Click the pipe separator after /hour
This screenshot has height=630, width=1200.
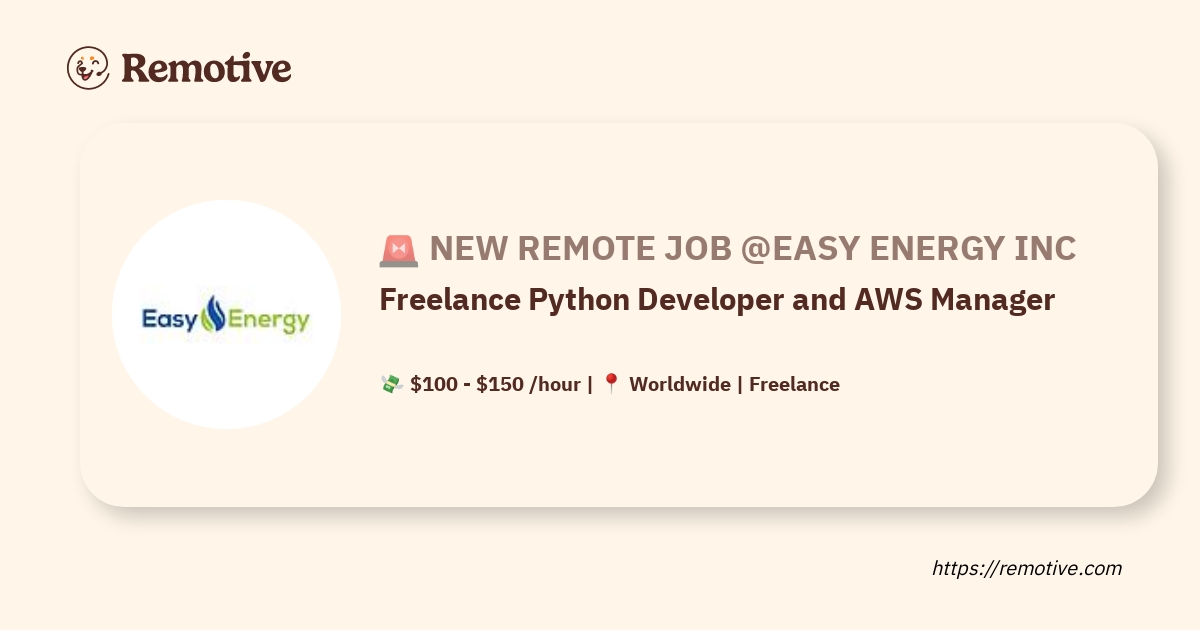(590, 384)
